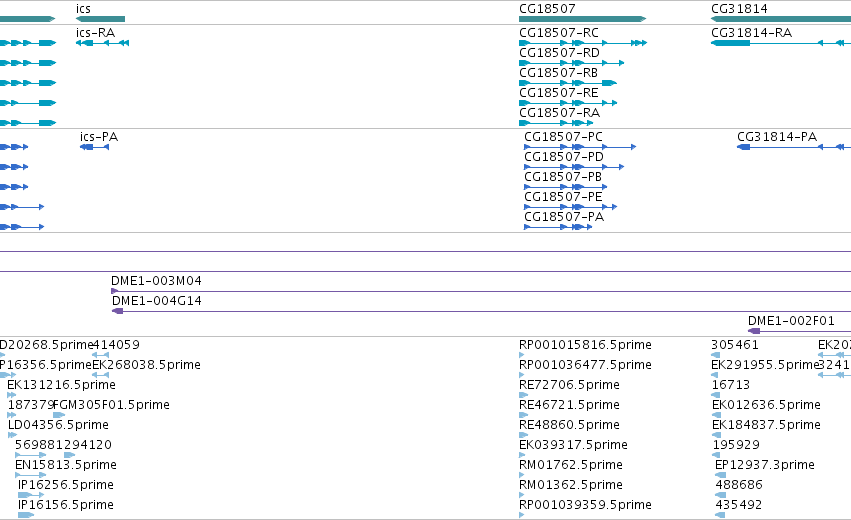Select transcript CG31814-RA
The image size is (851, 520).
pyautogui.click(x=752, y=33)
